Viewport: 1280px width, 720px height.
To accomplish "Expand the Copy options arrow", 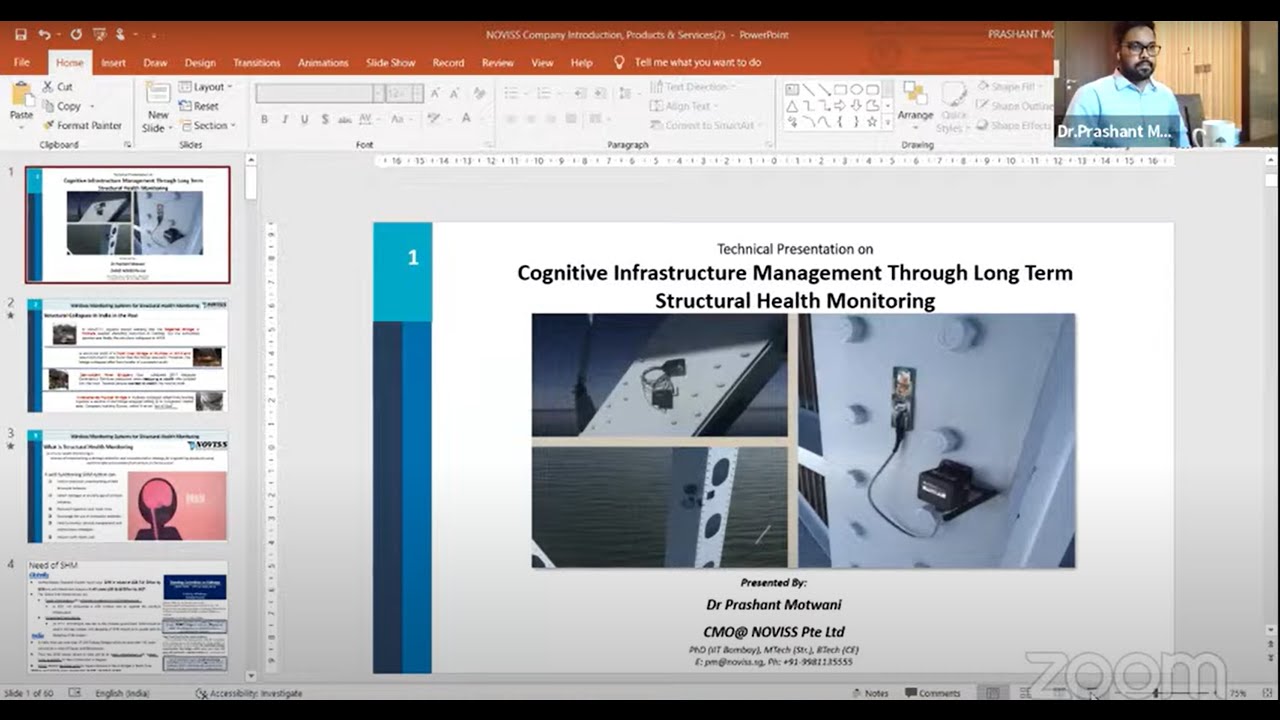I will coord(92,106).
